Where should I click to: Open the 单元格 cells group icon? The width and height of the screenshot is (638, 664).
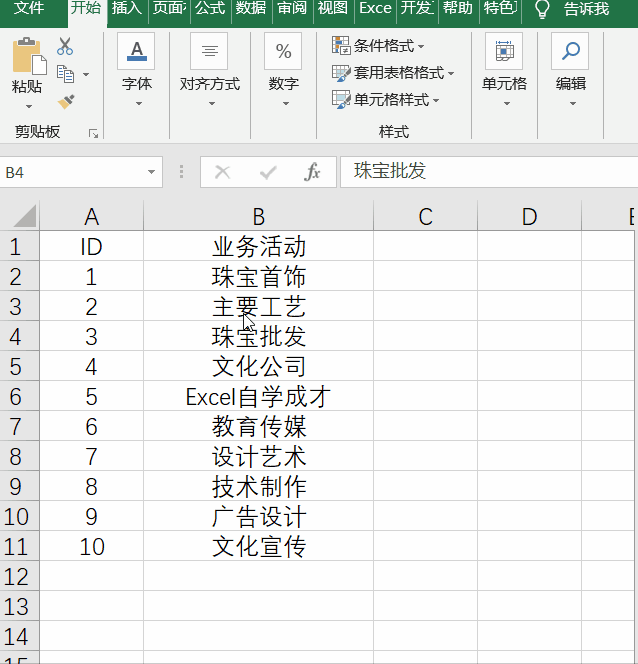pos(504,51)
